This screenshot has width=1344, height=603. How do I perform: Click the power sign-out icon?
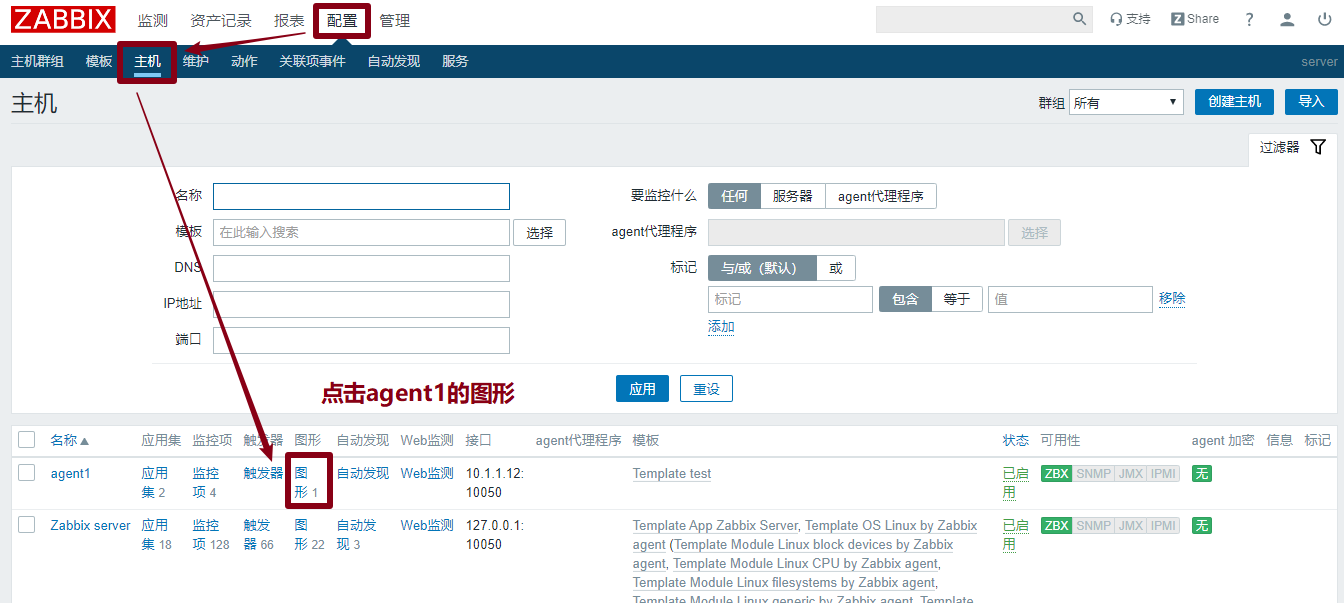(1325, 19)
